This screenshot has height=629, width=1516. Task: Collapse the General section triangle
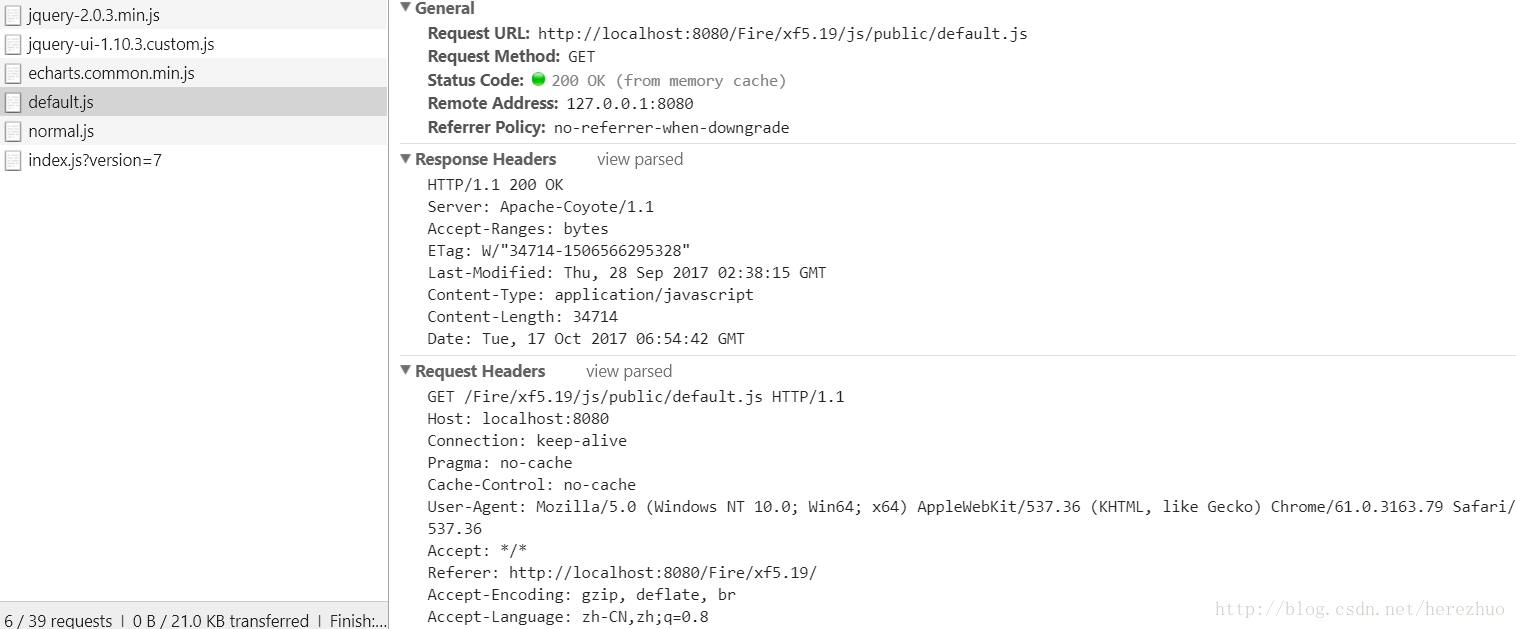(x=405, y=7)
